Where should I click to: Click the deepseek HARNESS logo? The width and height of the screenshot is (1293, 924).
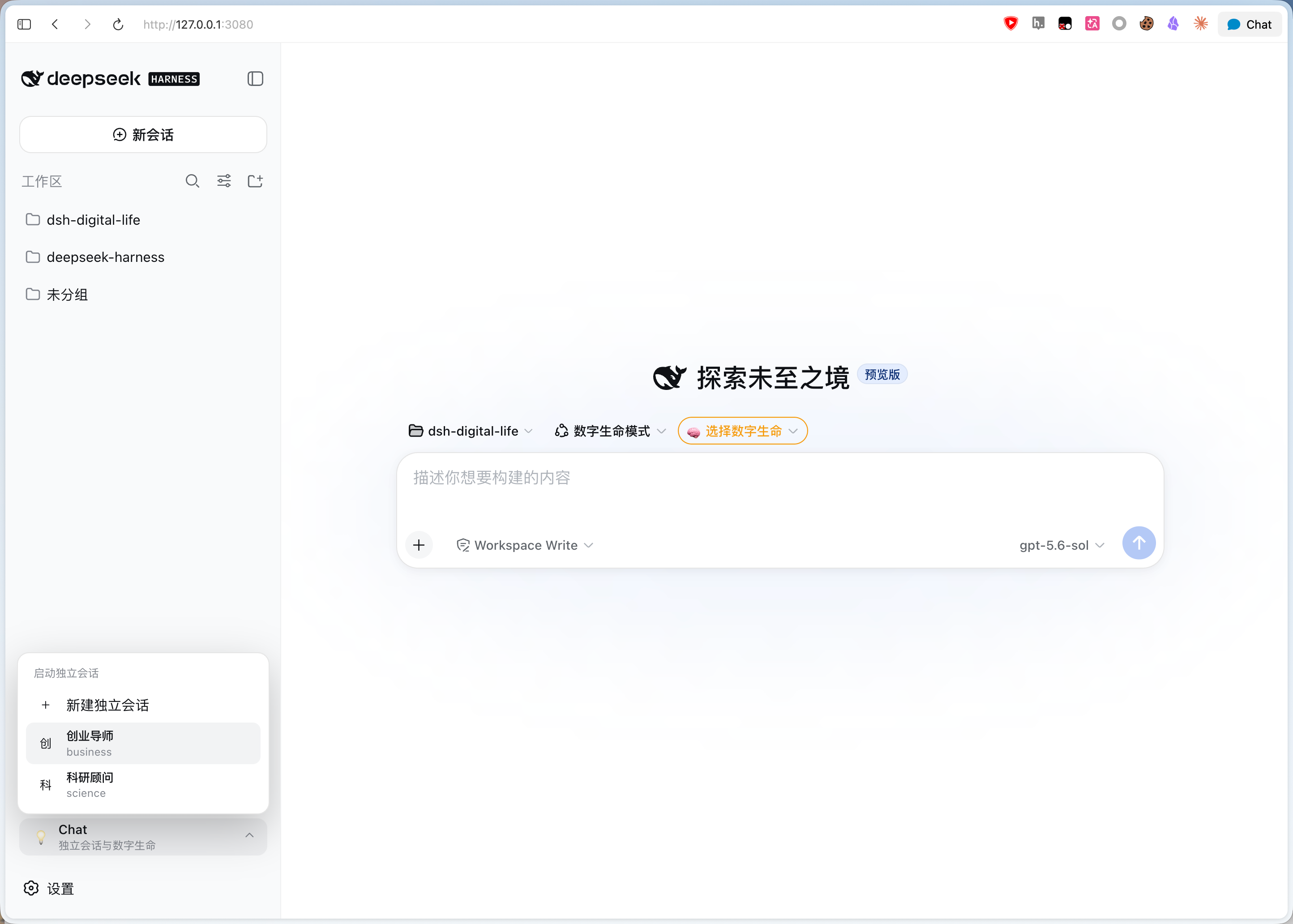tap(110, 78)
